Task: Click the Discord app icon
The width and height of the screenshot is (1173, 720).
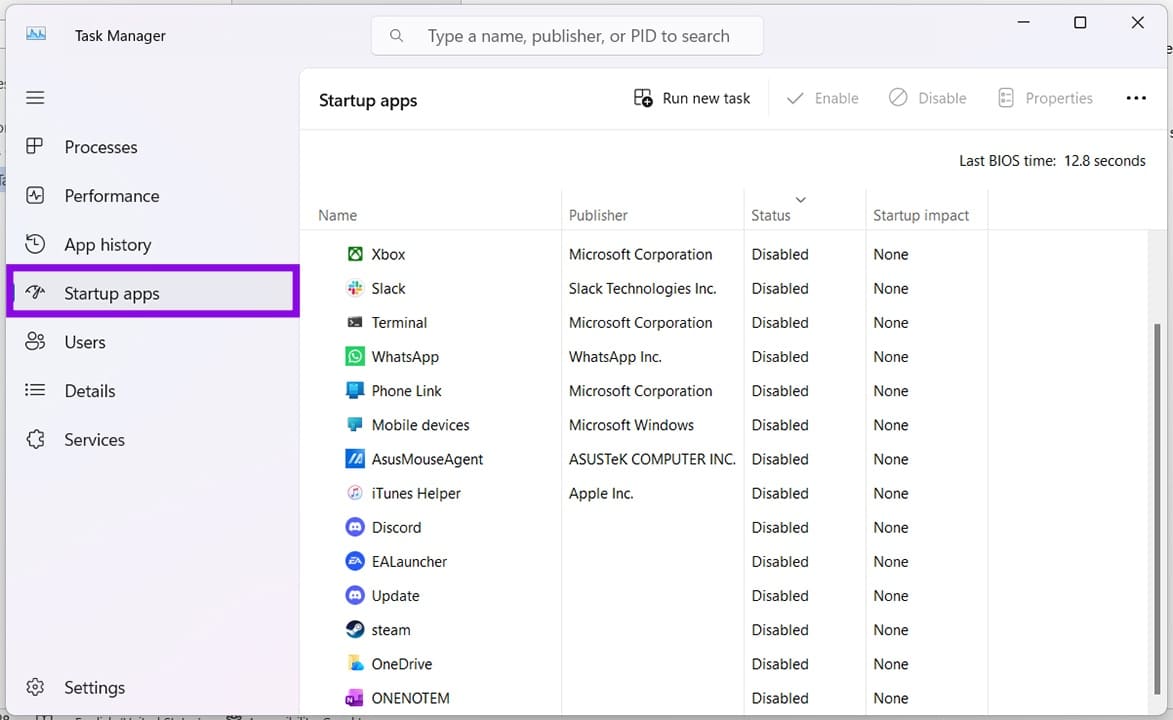Action: (x=355, y=527)
